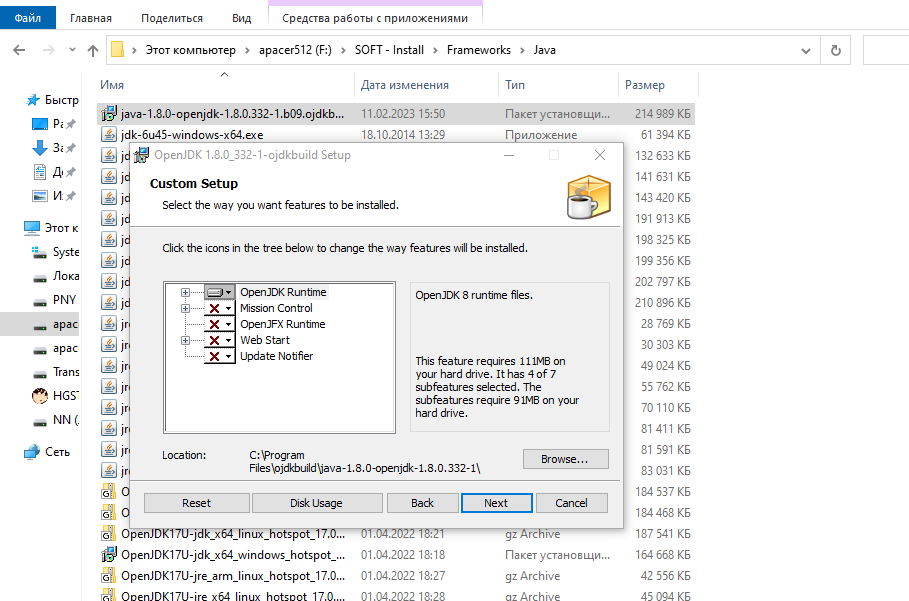Image resolution: width=909 pixels, height=601 pixels.
Task: Open the recent locations dropdown arrow
Action: point(72,50)
